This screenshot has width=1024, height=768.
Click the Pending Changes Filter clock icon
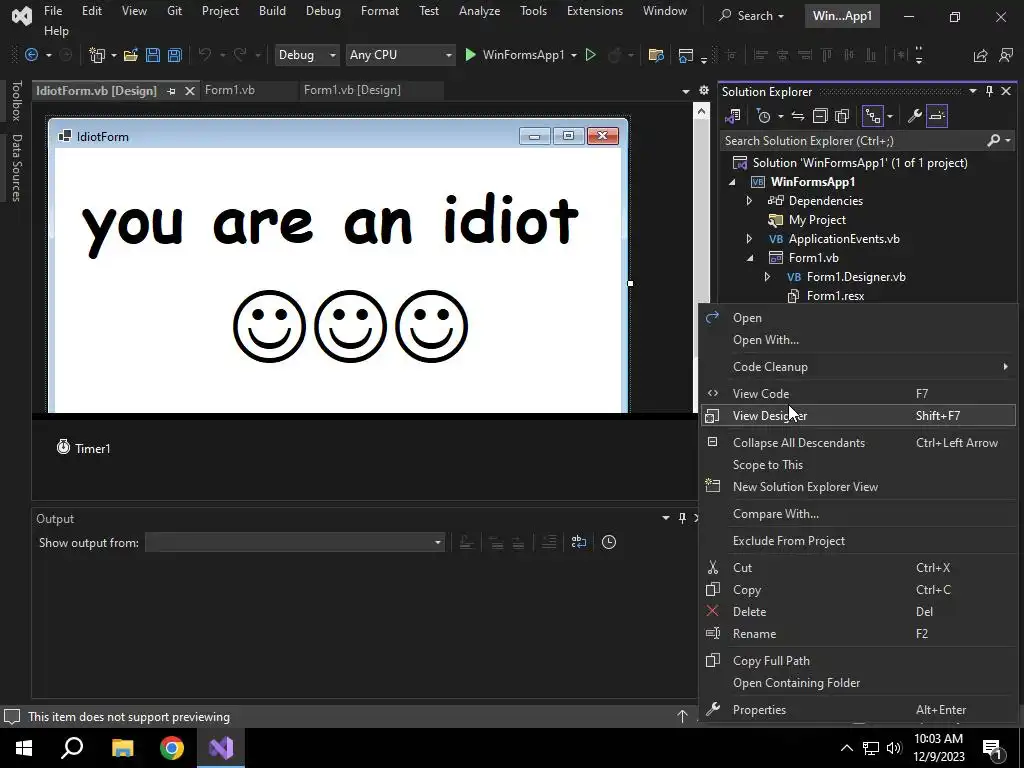point(763,116)
